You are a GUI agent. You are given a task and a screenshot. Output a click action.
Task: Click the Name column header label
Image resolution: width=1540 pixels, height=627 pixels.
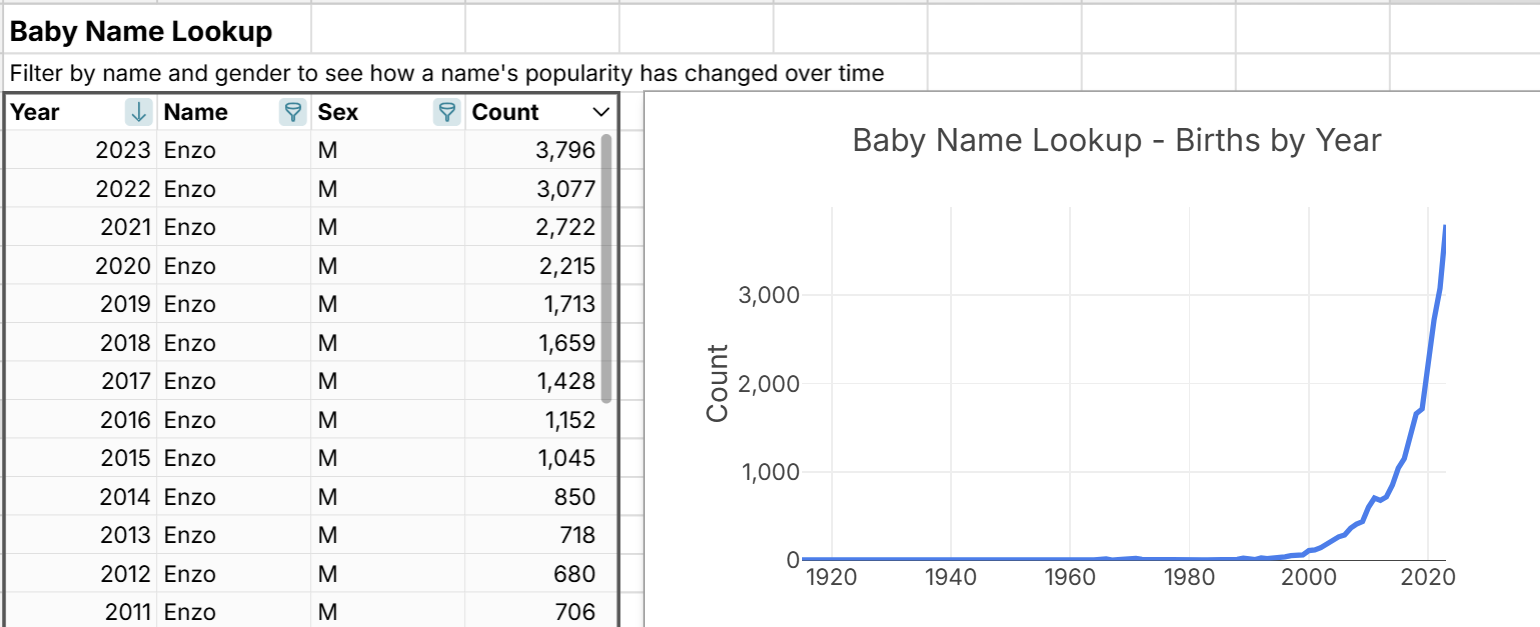[x=196, y=112]
